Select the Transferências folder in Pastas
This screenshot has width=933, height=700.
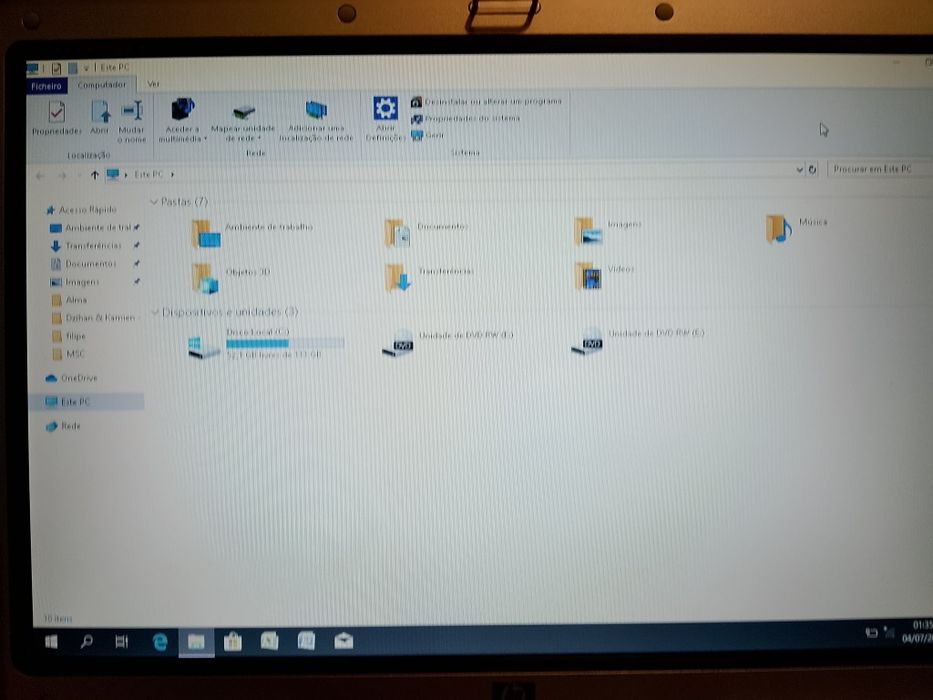click(429, 277)
